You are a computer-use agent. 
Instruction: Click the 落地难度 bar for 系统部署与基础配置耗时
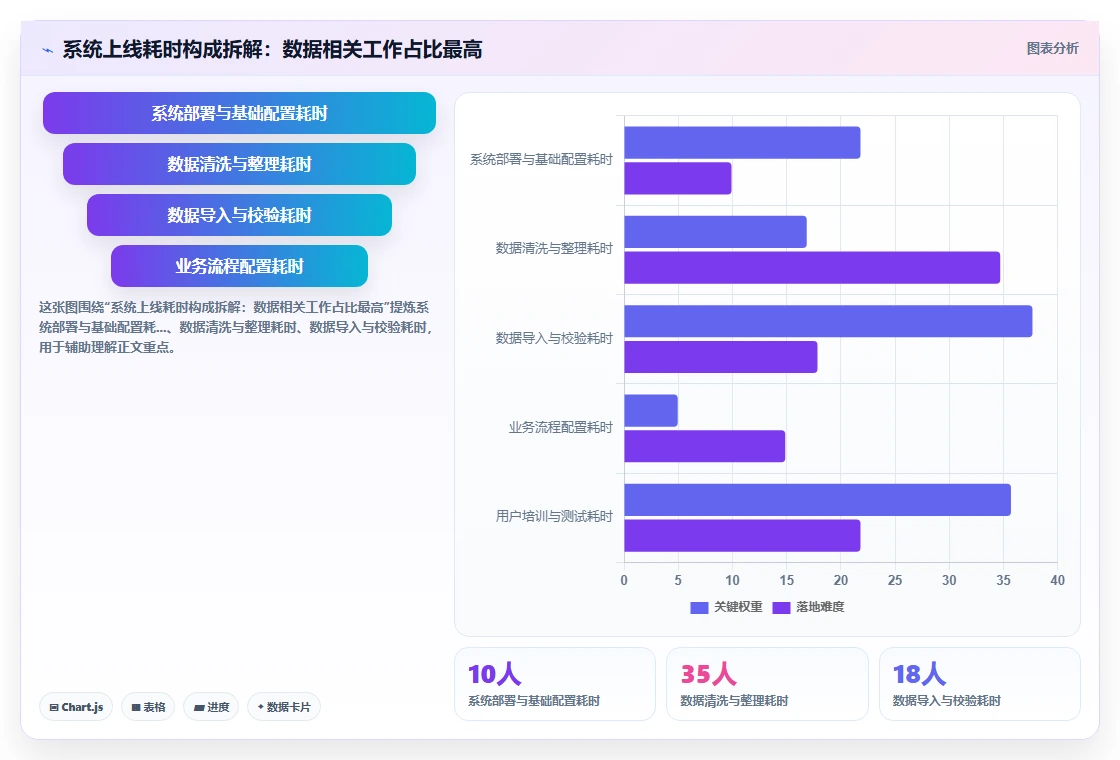pyautogui.click(x=678, y=179)
